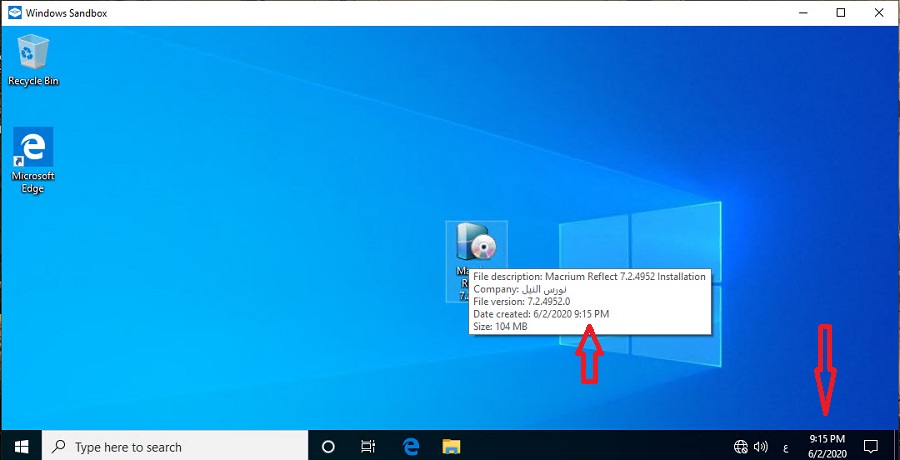Open the clock showing 9:15 PM
This screenshot has height=460, width=900.
(x=827, y=446)
